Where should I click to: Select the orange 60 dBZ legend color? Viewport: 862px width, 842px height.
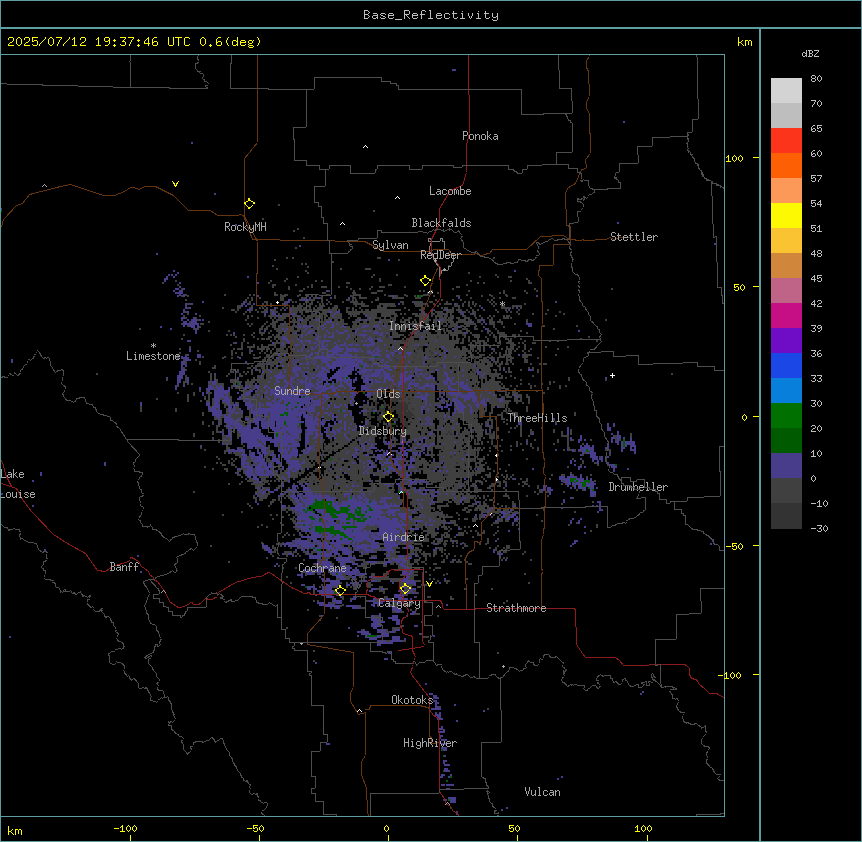pyautogui.click(x=786, y=165)
